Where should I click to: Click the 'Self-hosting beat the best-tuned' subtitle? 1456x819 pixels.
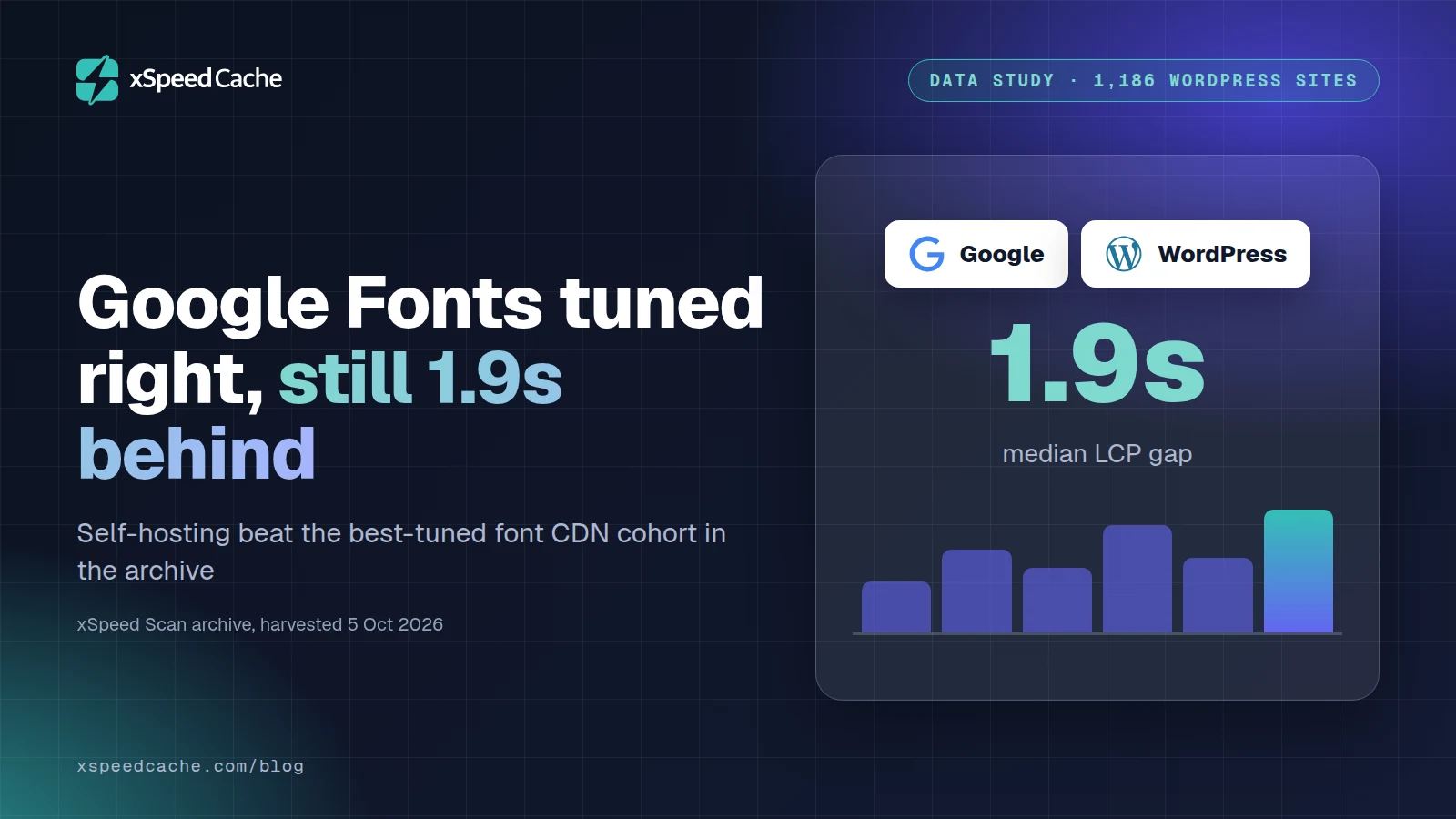401,551
